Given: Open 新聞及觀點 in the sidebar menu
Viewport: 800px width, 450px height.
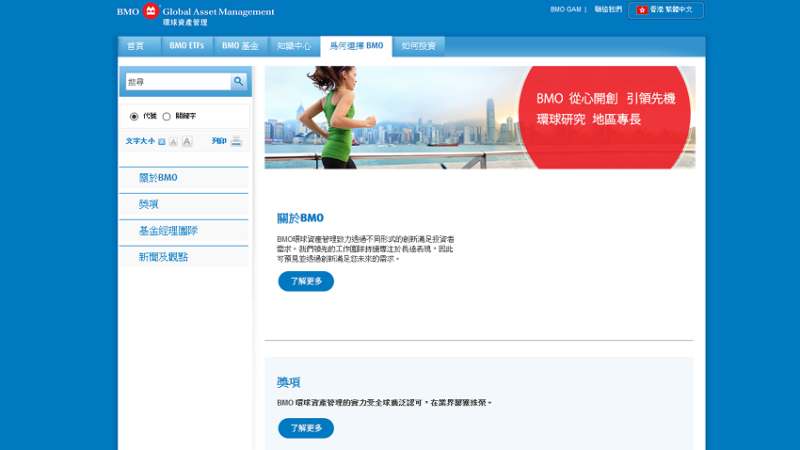Looking at the screenshot, I should click(184, 257).
